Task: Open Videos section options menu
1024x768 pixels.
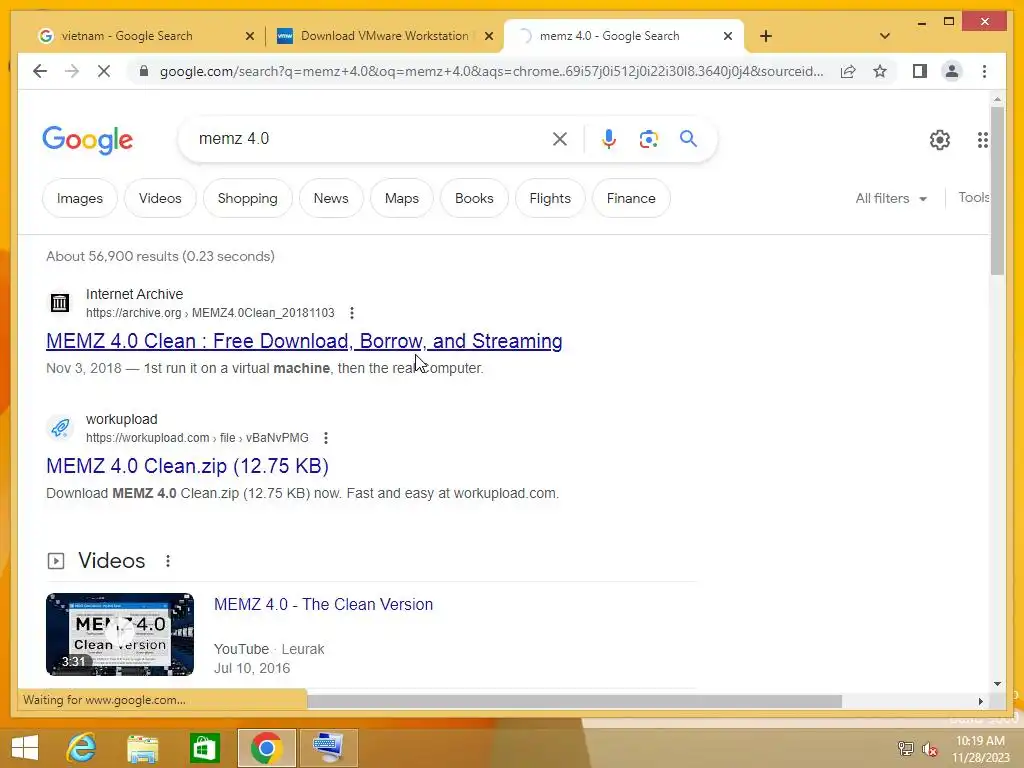Action: tap(168, 561)
